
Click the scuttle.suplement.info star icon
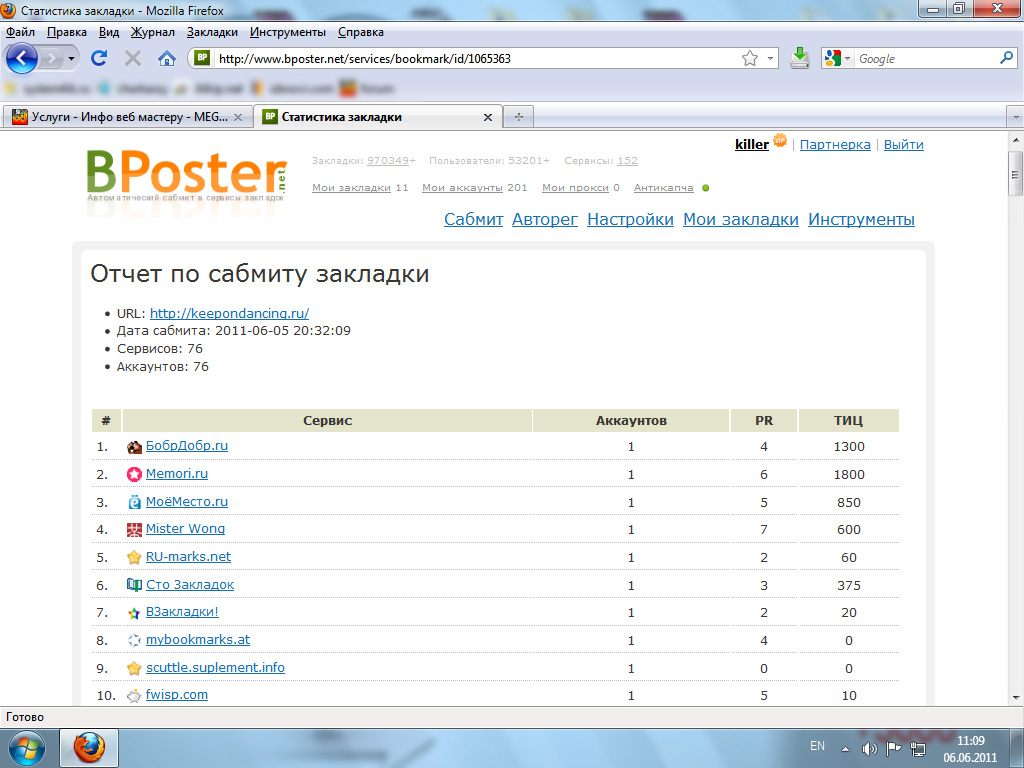[x=134, y=668]
